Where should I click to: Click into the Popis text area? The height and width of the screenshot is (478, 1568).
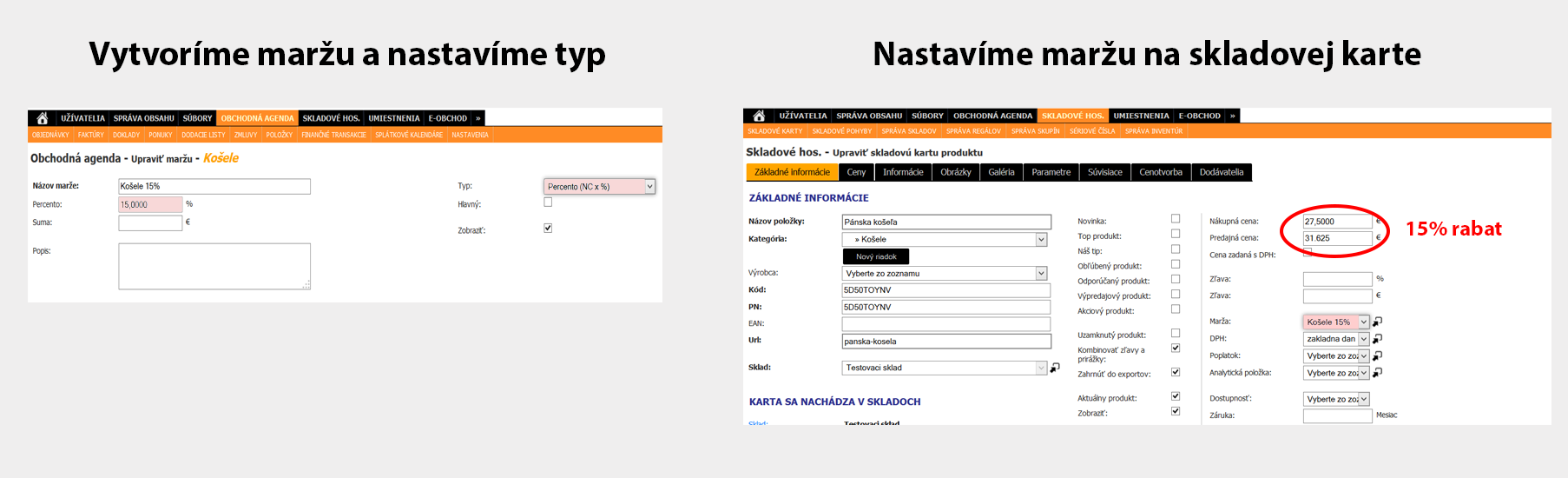(x=214, y=266)
